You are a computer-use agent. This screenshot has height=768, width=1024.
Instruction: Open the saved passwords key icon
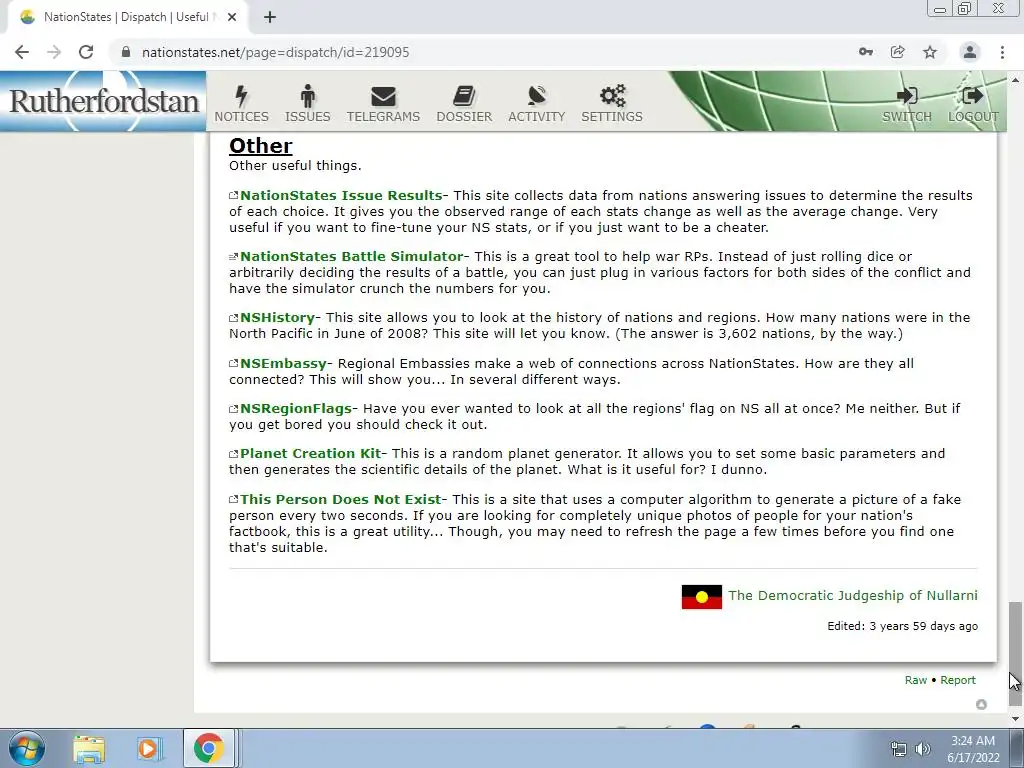(x=866, y=52)
